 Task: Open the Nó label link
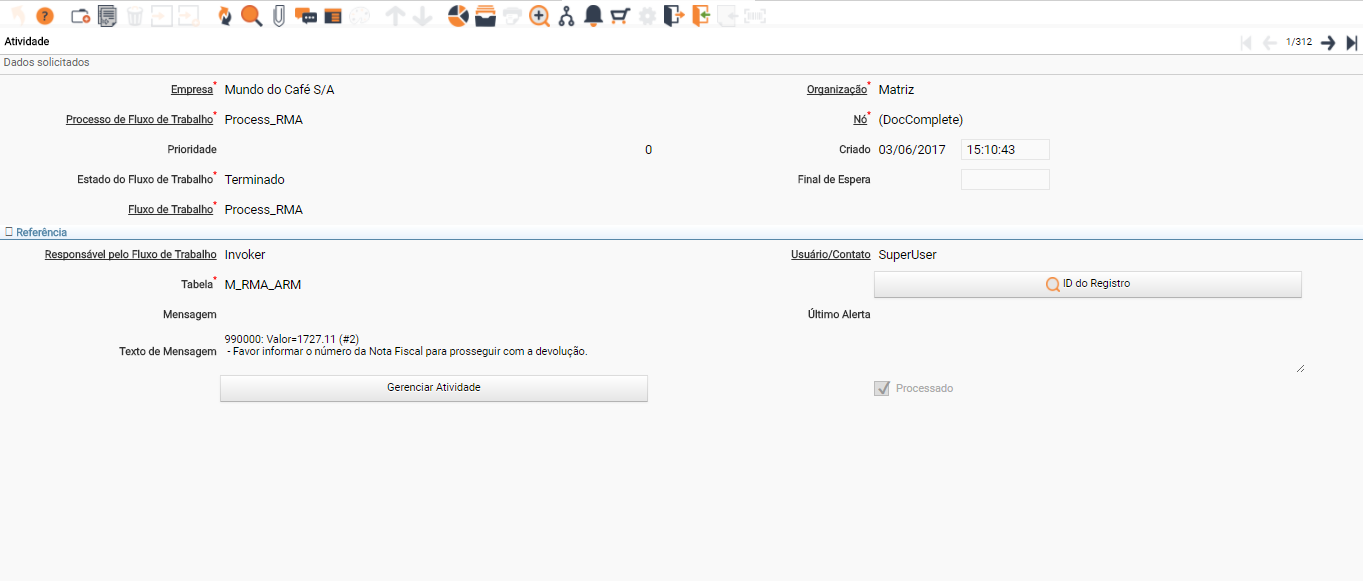point(860,120)
